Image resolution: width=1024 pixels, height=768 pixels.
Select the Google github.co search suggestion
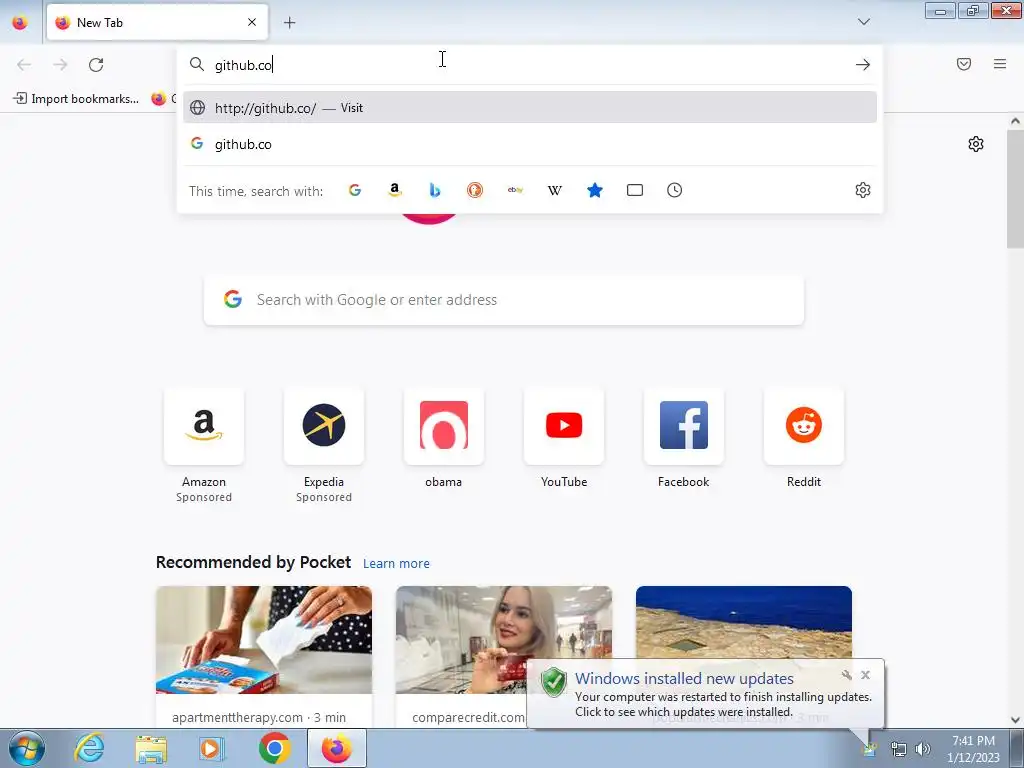(530, 144)
